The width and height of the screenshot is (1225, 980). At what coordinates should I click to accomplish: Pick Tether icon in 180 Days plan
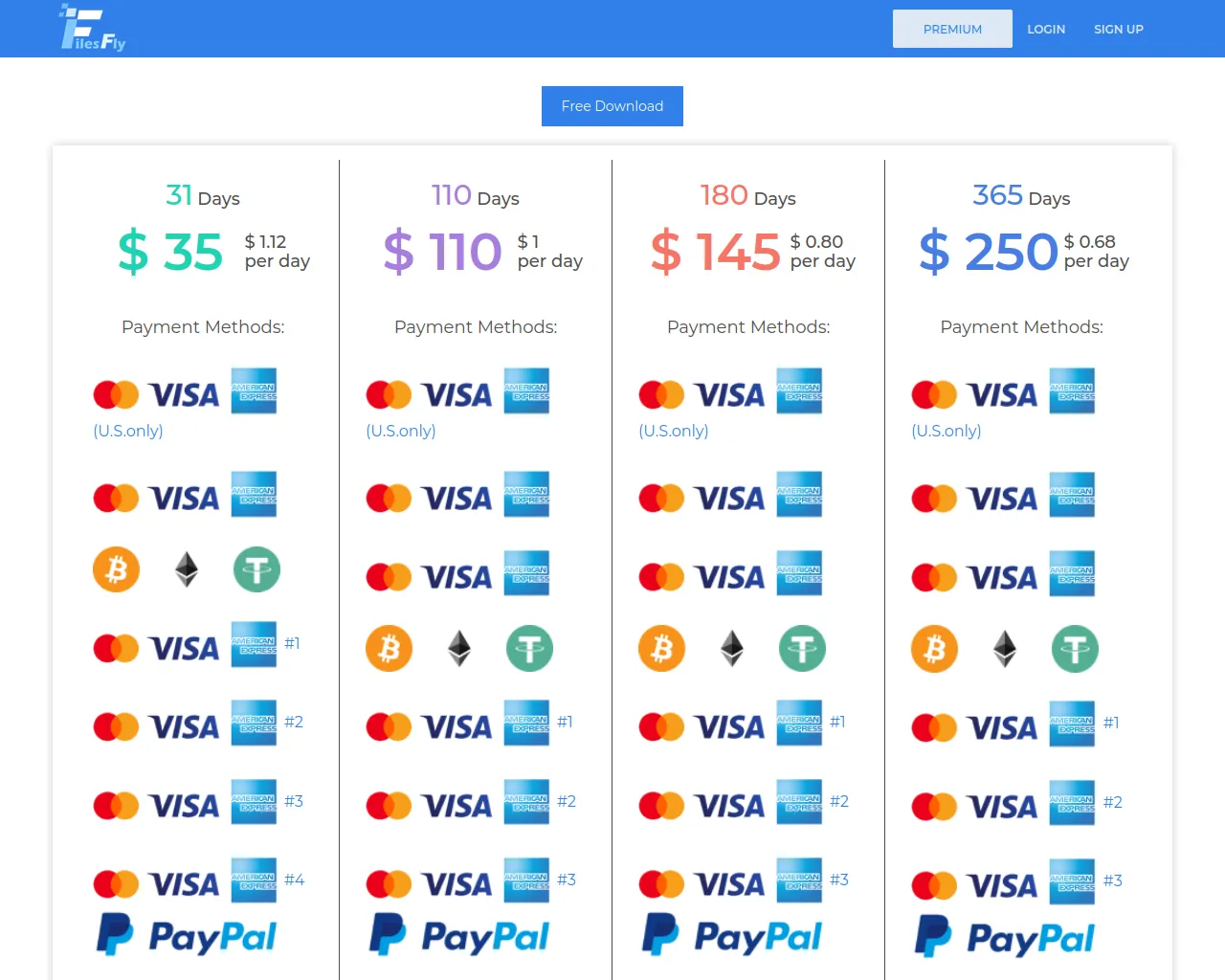coord(802,649)
